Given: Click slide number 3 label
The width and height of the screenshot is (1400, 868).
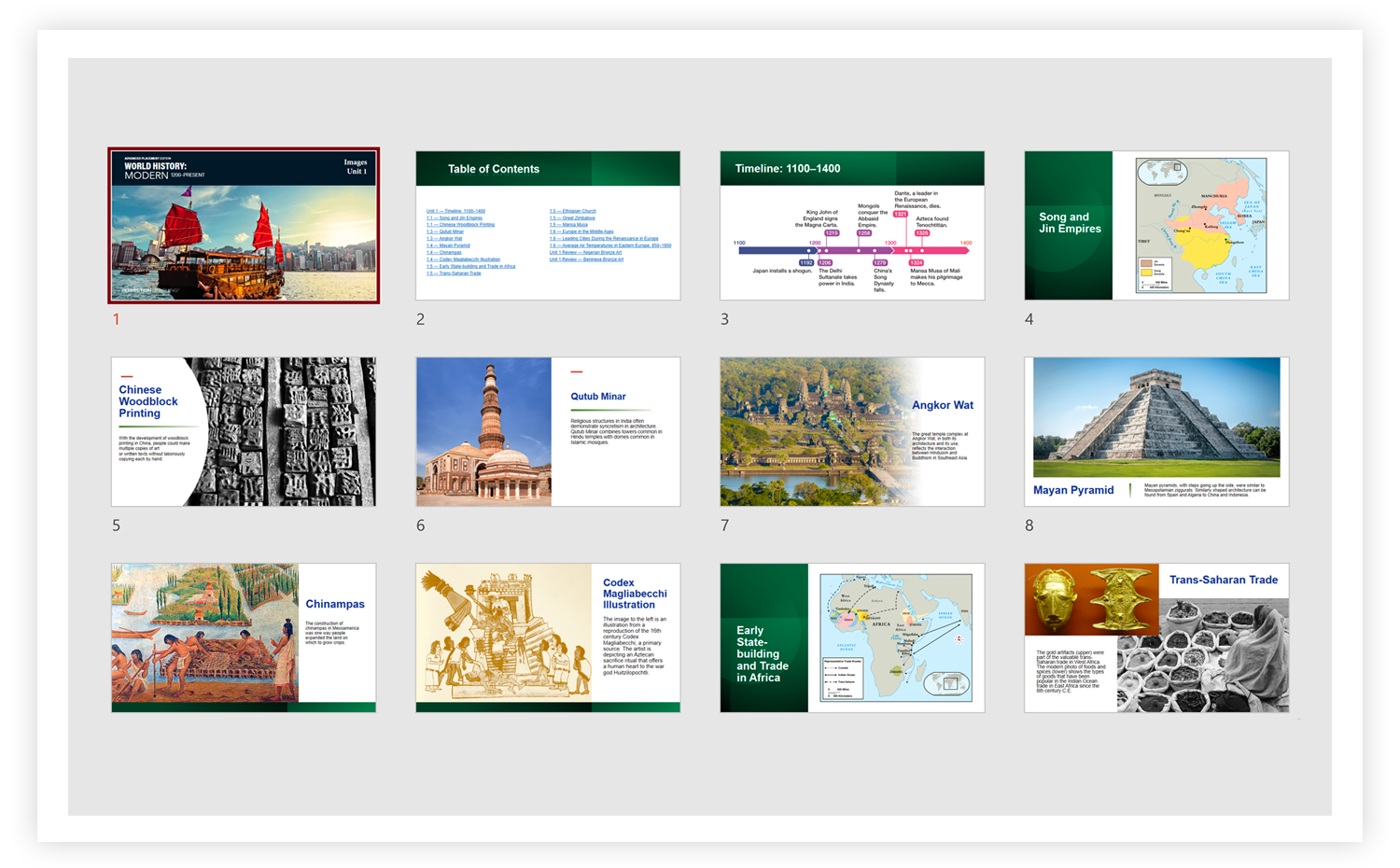Looking at the screenshot, I should pyautogui.click(x=724, y=319).
